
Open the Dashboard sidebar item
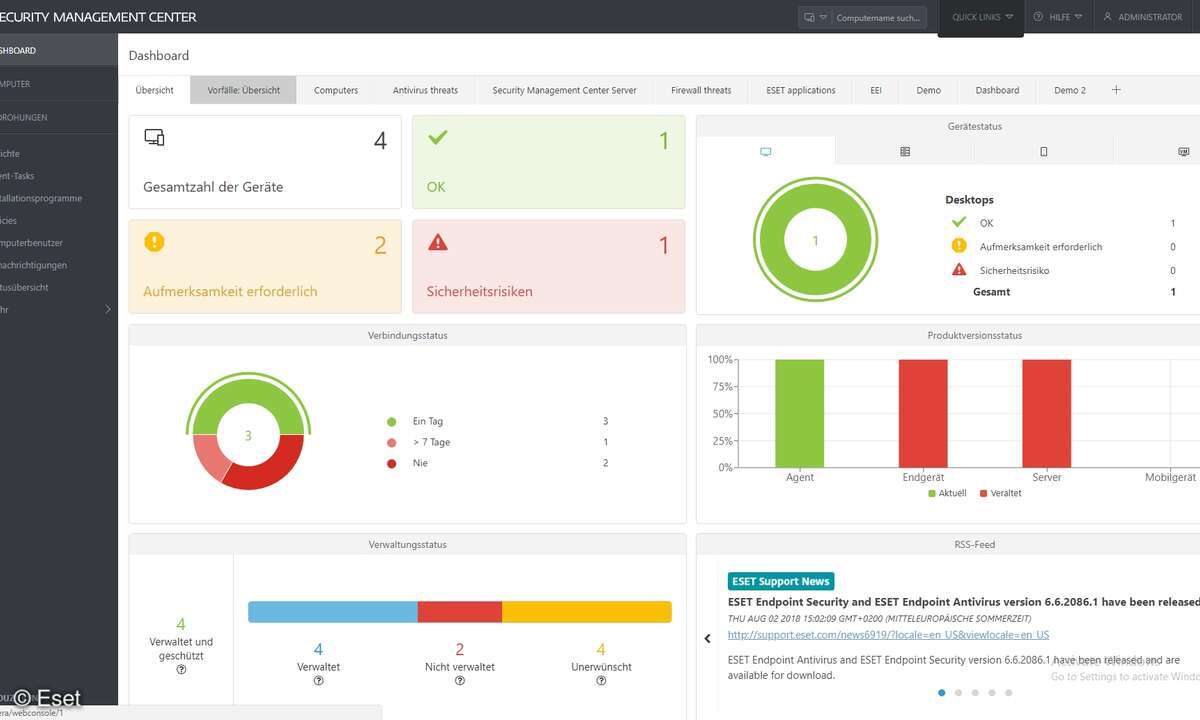click(59, 50)
